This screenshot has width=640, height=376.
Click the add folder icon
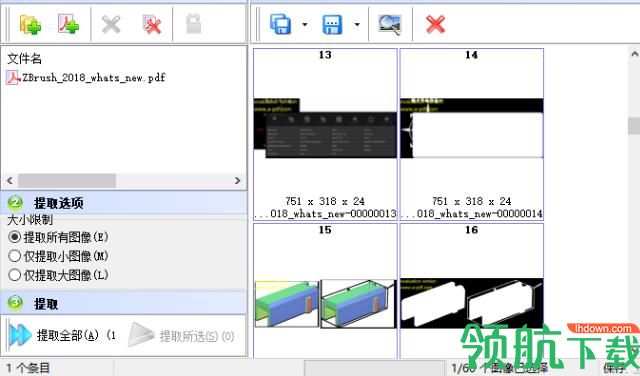[30, 24]
